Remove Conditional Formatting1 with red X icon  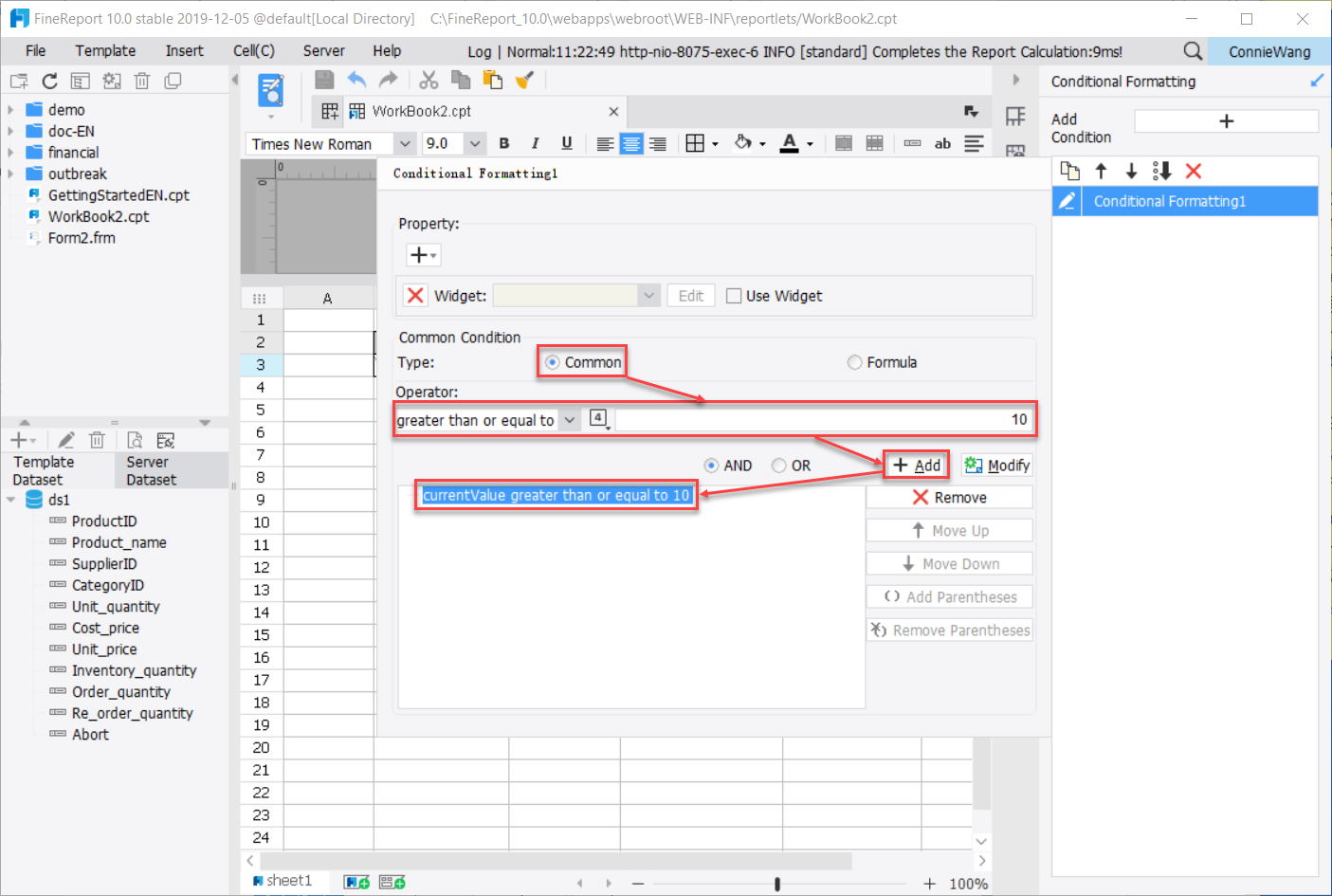click(1193, 171)
